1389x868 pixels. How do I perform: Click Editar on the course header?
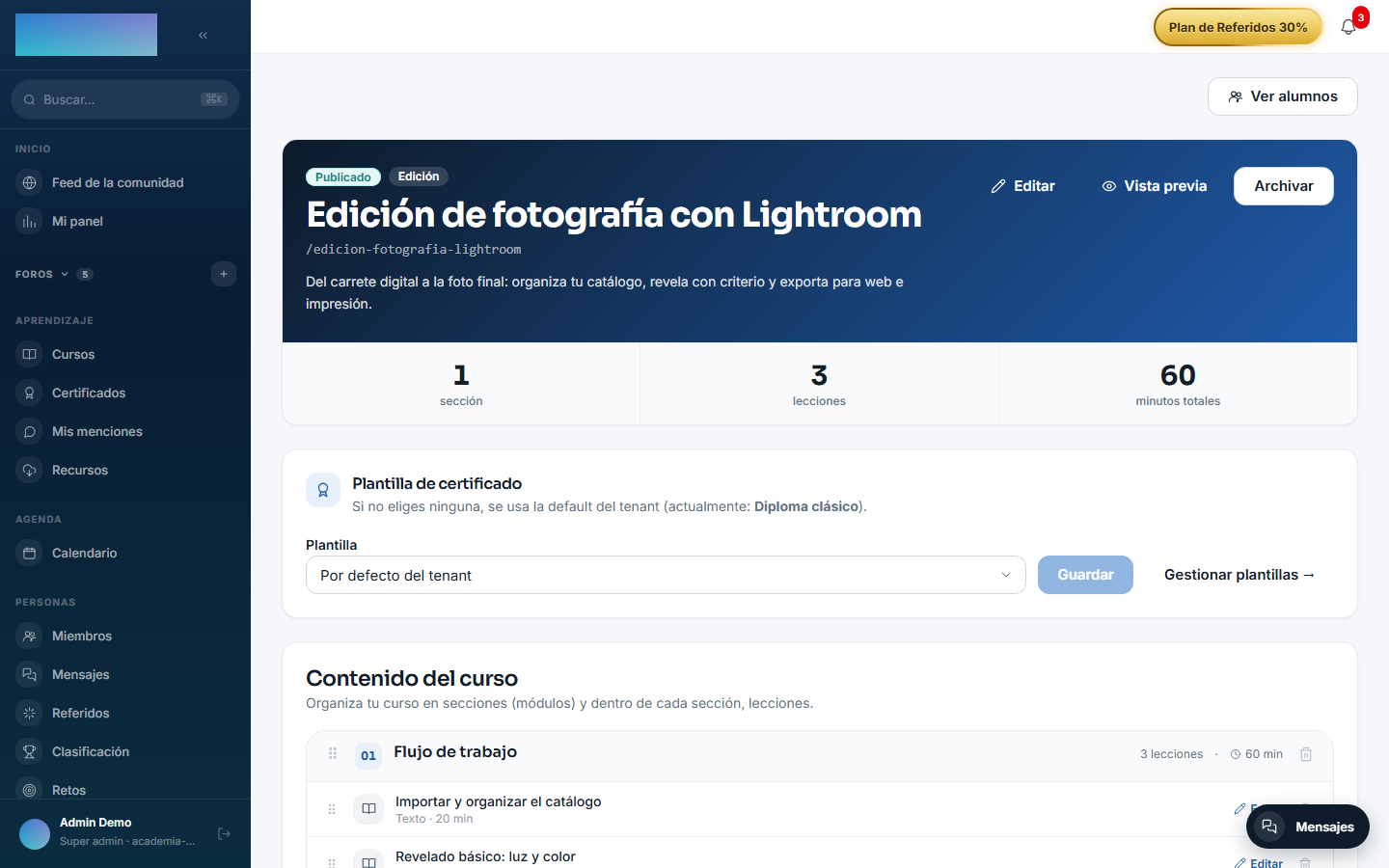pyautogui.click(x=1022, y=186)
